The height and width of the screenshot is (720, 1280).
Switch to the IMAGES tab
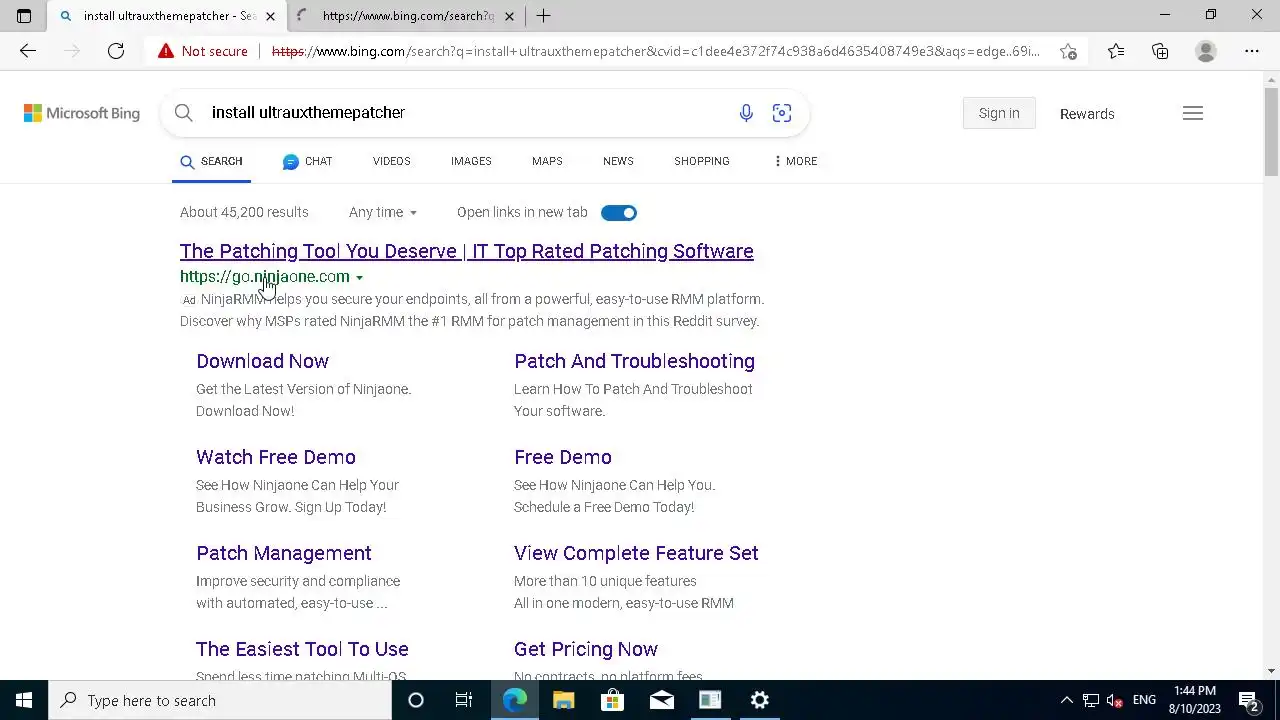(x=471, y=161)
